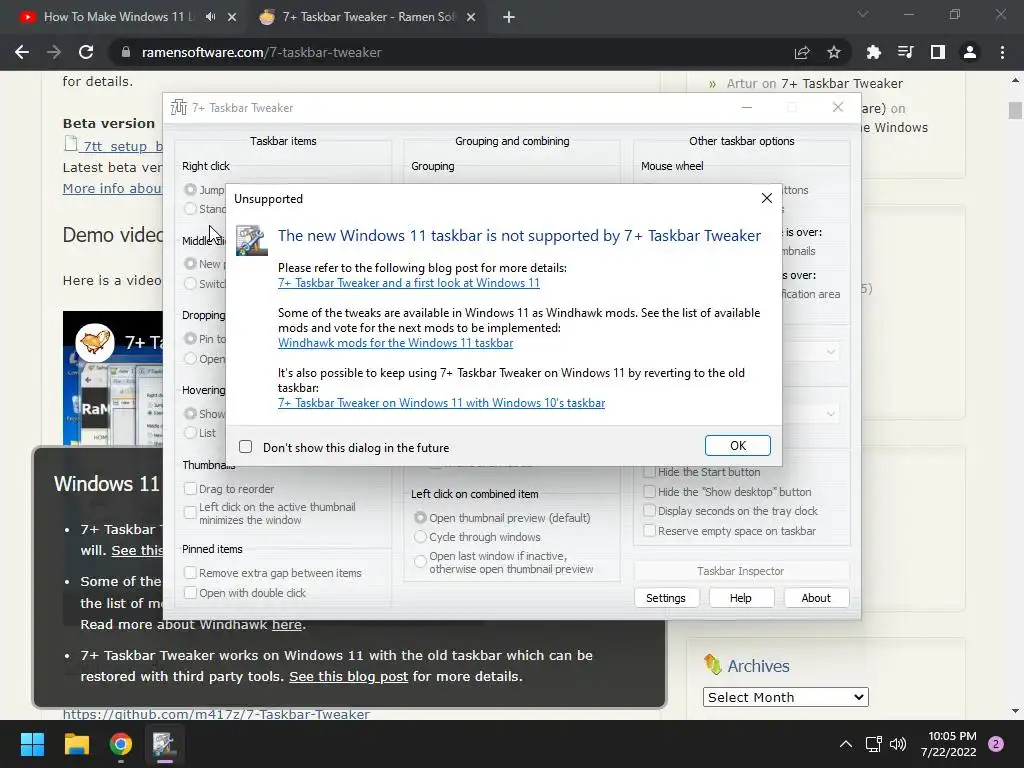Open the github 7-Taskbar-Tweaker link

point(216,714)
